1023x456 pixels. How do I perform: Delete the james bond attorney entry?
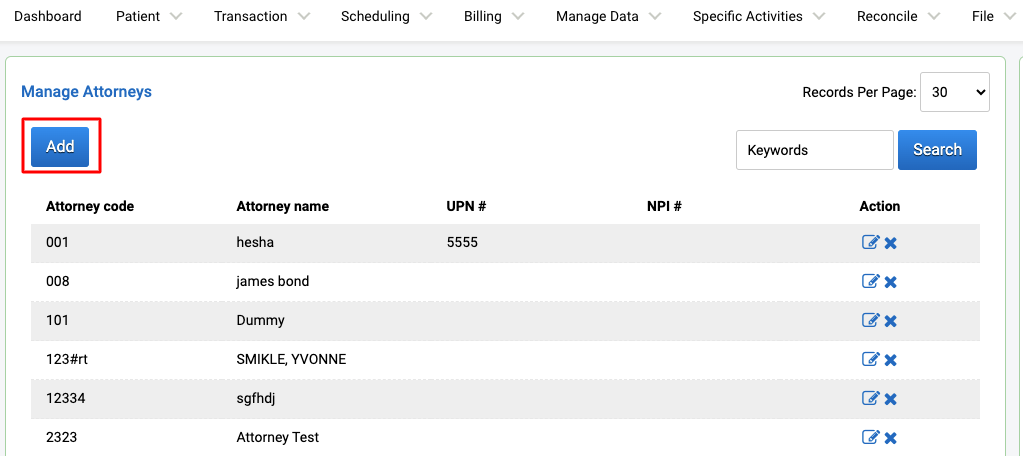click(x=891, y=282)
